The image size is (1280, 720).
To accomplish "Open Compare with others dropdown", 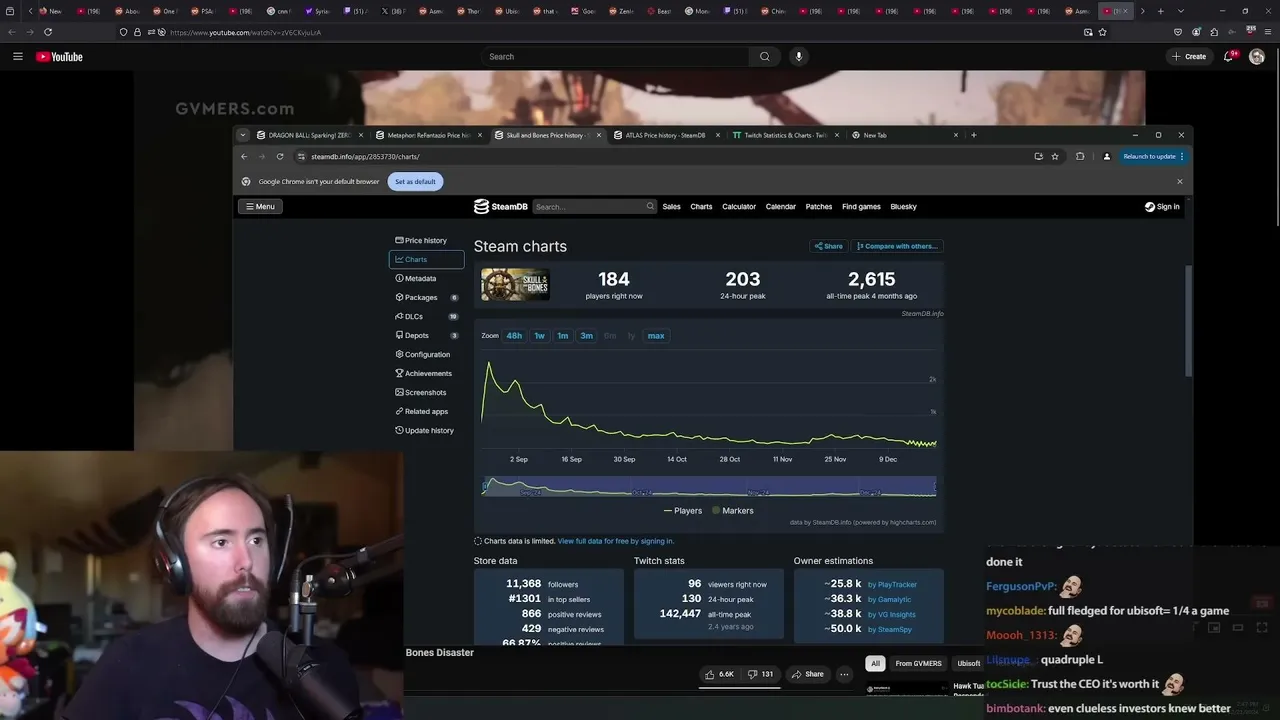I will coord(897,246).
